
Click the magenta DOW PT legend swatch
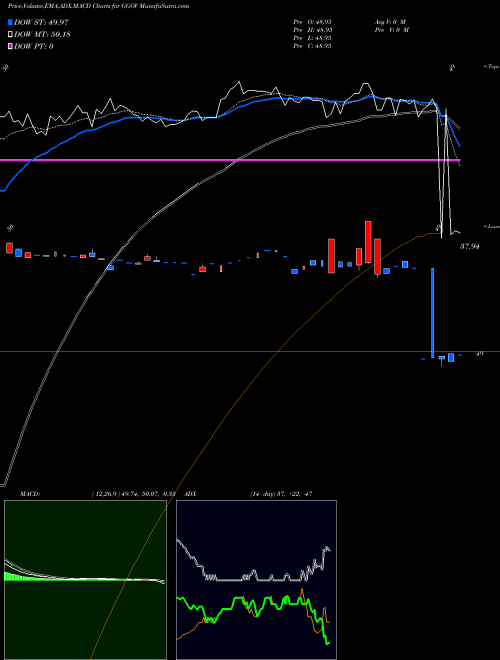coord(11,46)
